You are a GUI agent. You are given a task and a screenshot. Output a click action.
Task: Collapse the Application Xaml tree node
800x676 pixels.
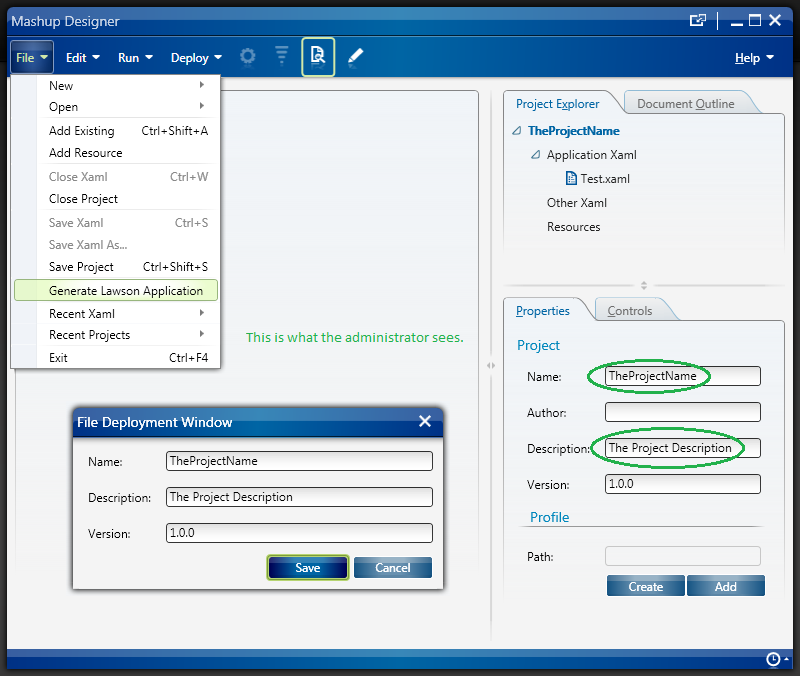pos(536,155)
